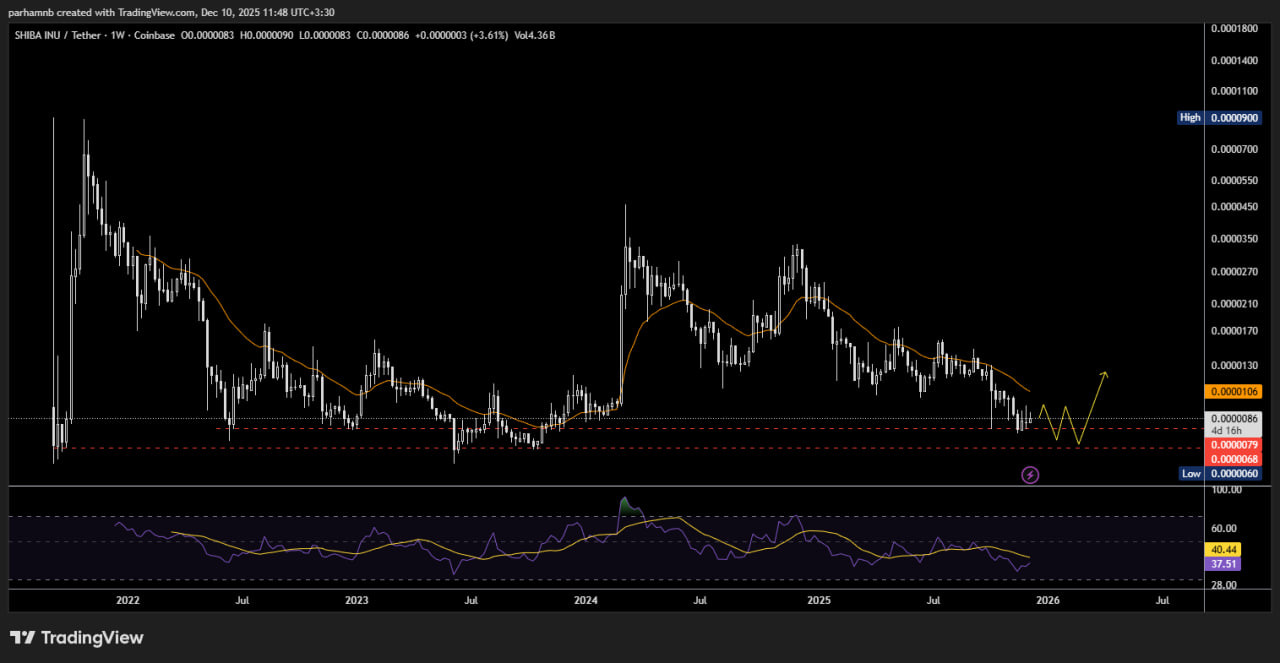The height and width of the screenshot is (663, 1280).
Task: Click the Low price label badge
Action: point(1190,473)
